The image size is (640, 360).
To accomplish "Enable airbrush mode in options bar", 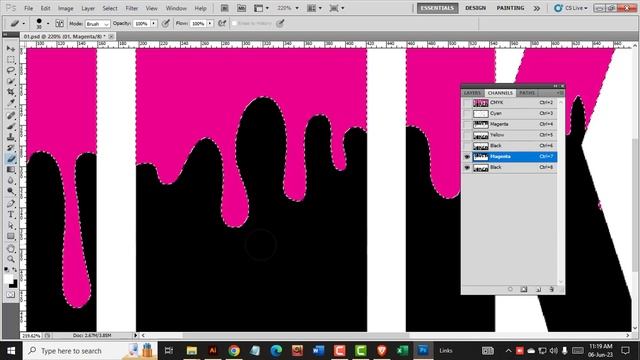I will tap(222, 23).
